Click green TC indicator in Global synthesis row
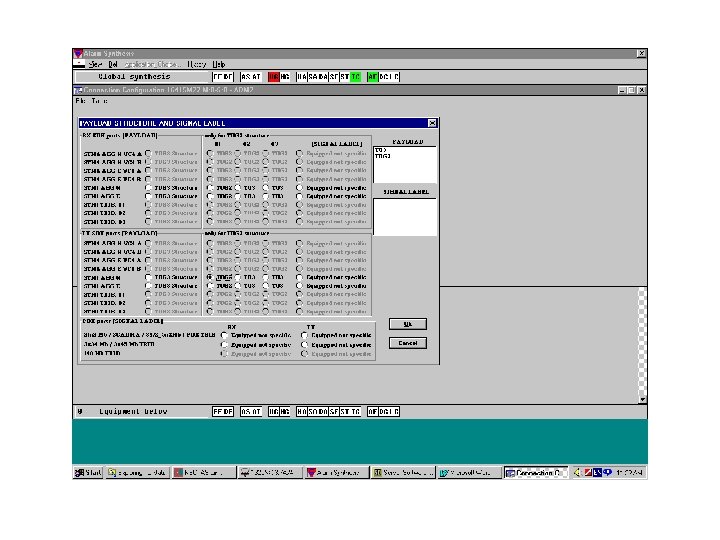The width and height of the screenshot is (720, 540). click(x=355, y=77)
